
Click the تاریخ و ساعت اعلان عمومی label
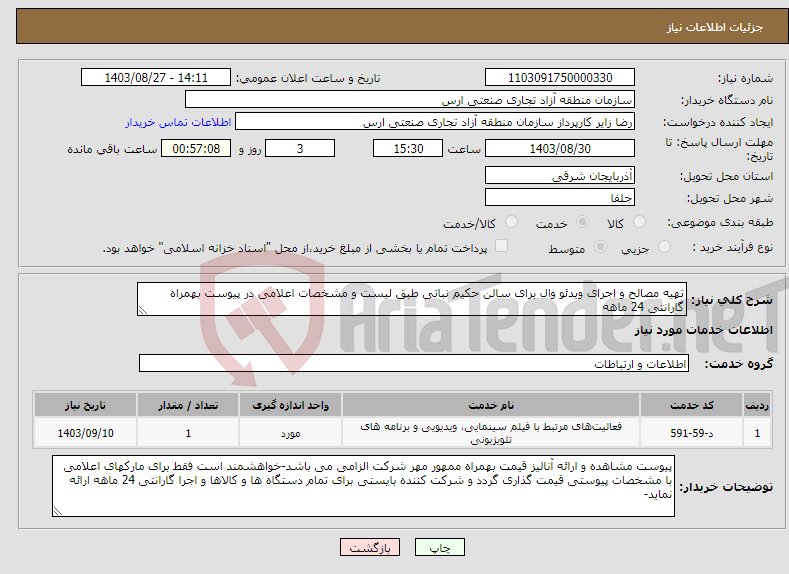[308, 78]
